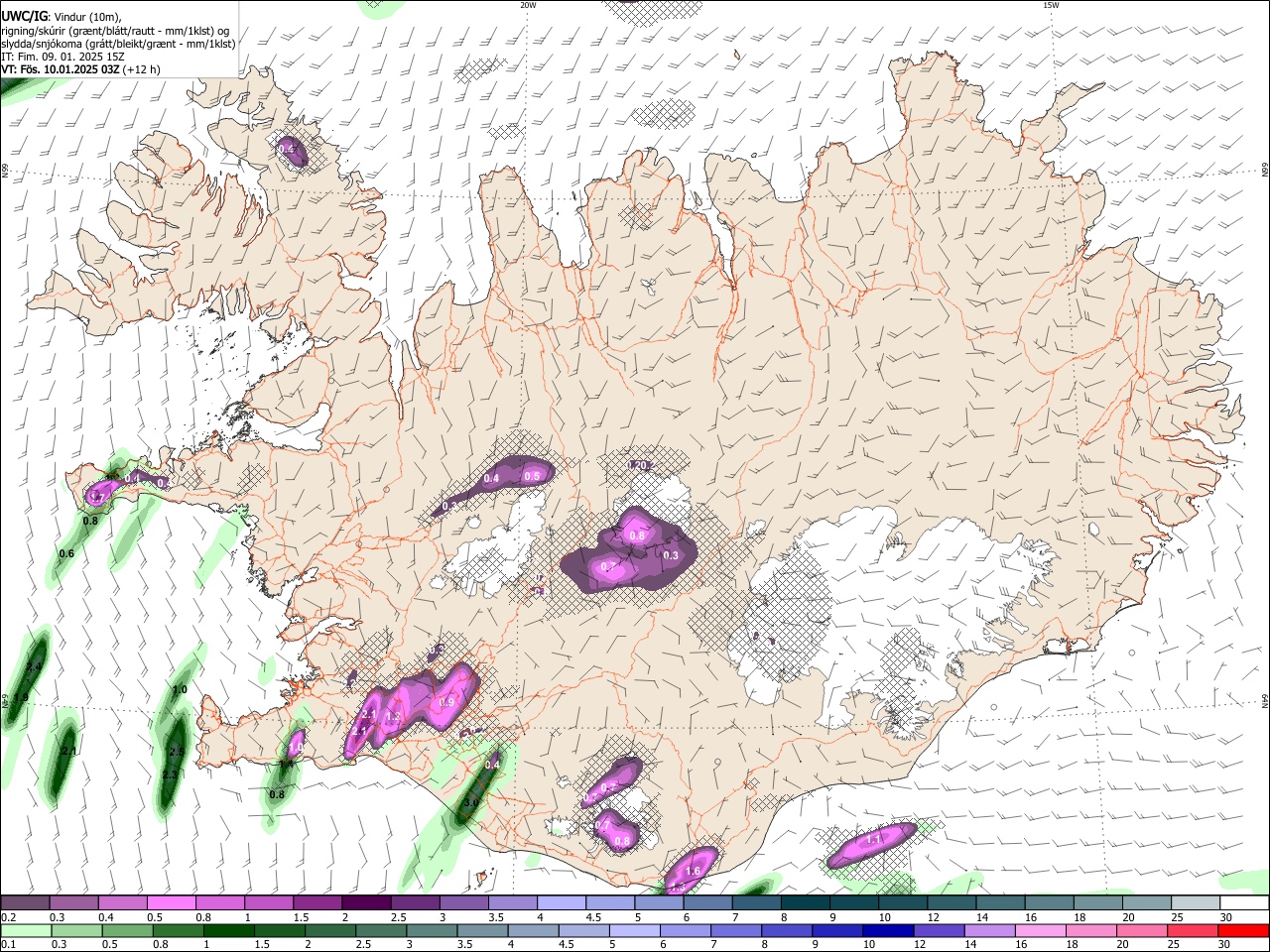Click the legend label 0.2

click(8, 917)
